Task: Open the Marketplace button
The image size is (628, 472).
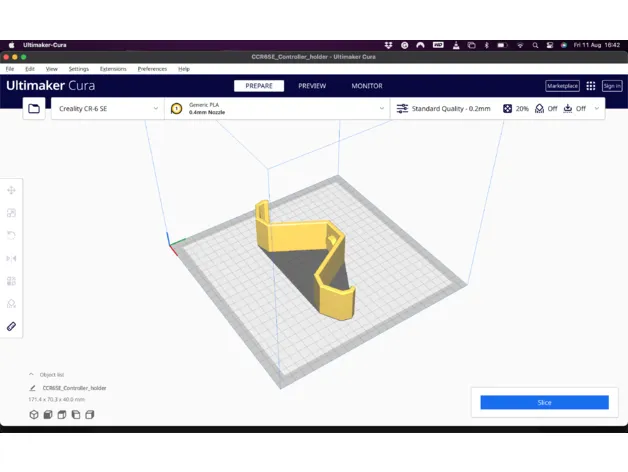Action: point(562,86)
